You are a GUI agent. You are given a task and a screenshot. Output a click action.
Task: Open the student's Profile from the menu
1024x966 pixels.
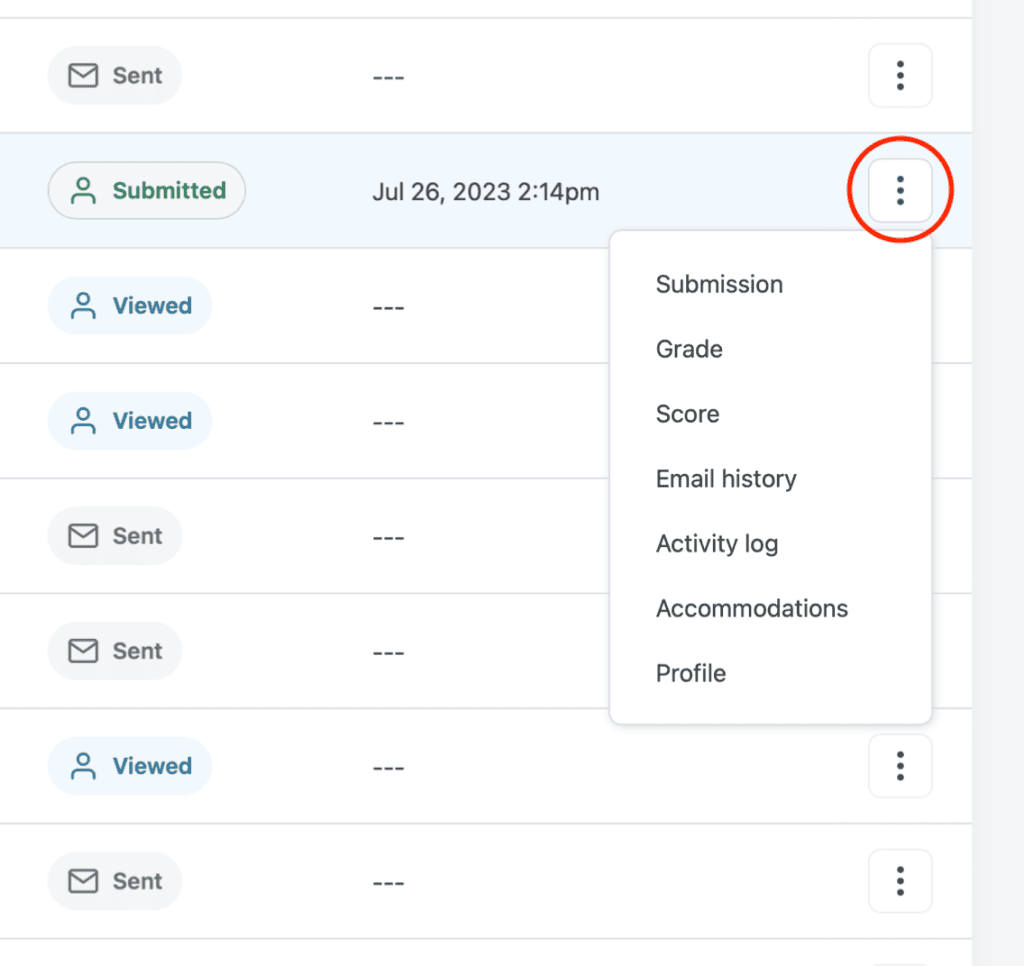690,673
